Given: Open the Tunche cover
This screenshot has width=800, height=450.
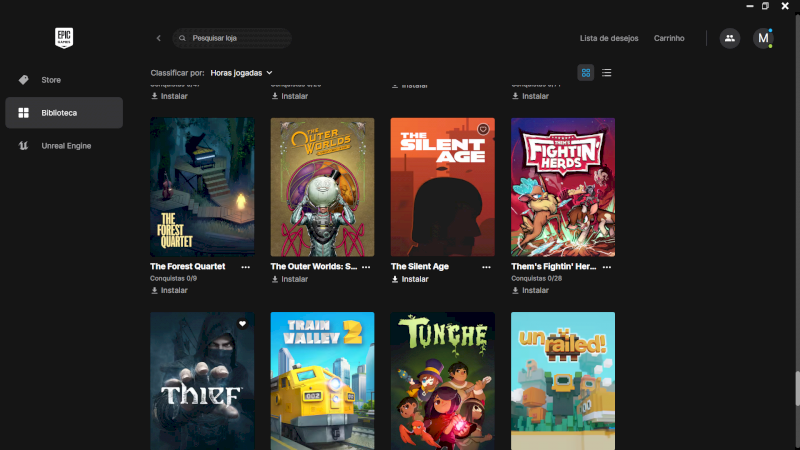Looking at the screenshot, I should 442,381.
